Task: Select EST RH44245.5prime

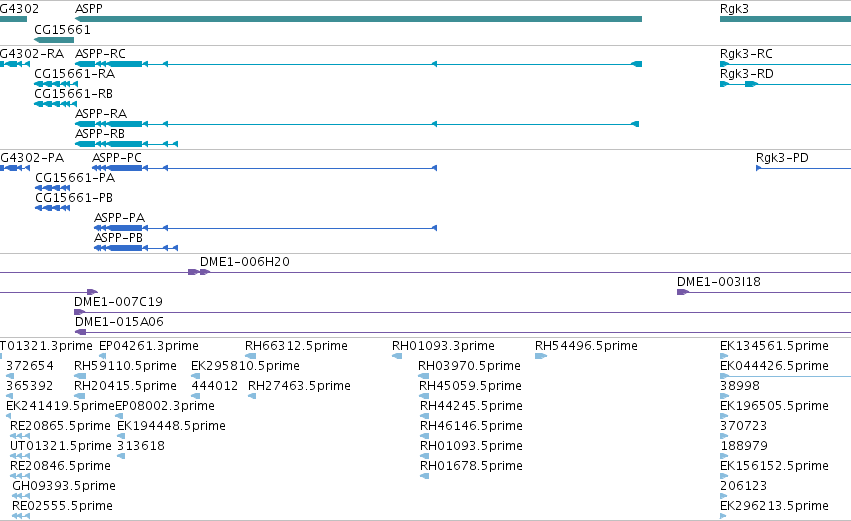Action: [x=472, y=406]
